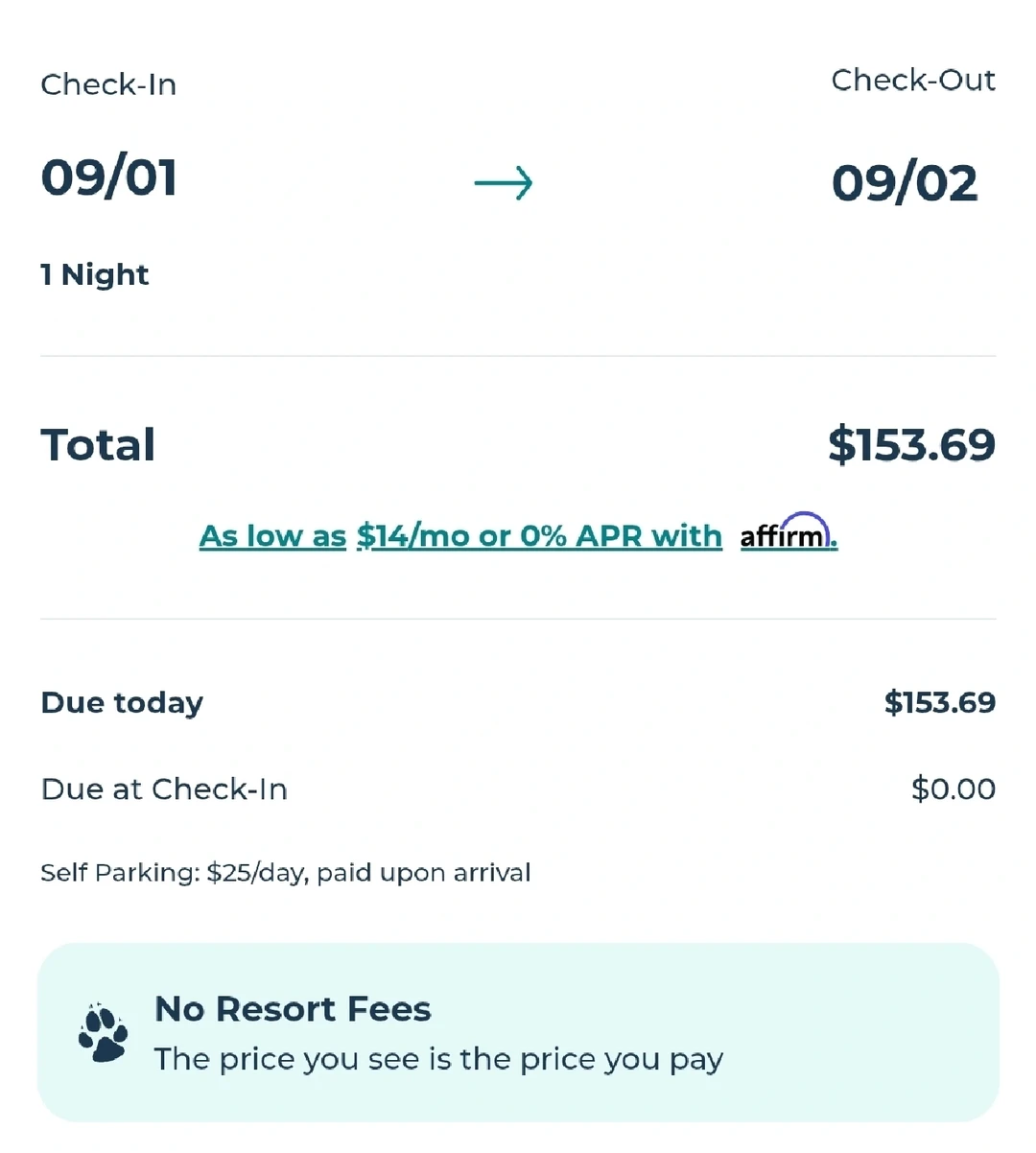Tap the paw print icon
This screenshot has height=1153, width=1036.
(x=103, y=1033)
